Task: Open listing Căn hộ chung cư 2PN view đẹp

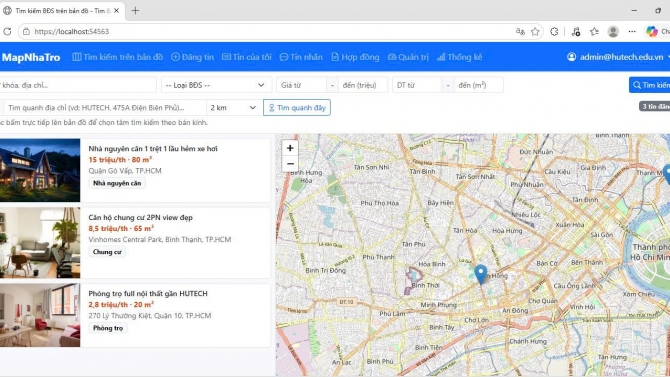Action: click(x=141, y=218)
